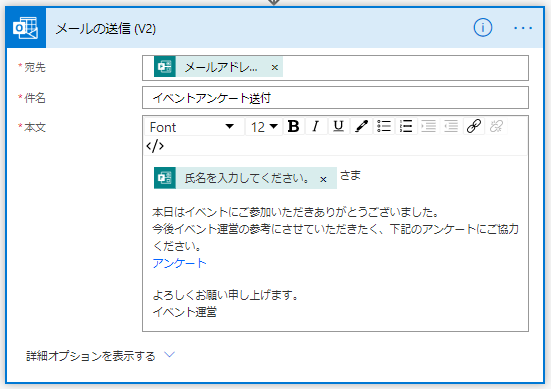551x389 pixels.
Task: Click the Outlook connector icon in header
Action: coord(26,28)
